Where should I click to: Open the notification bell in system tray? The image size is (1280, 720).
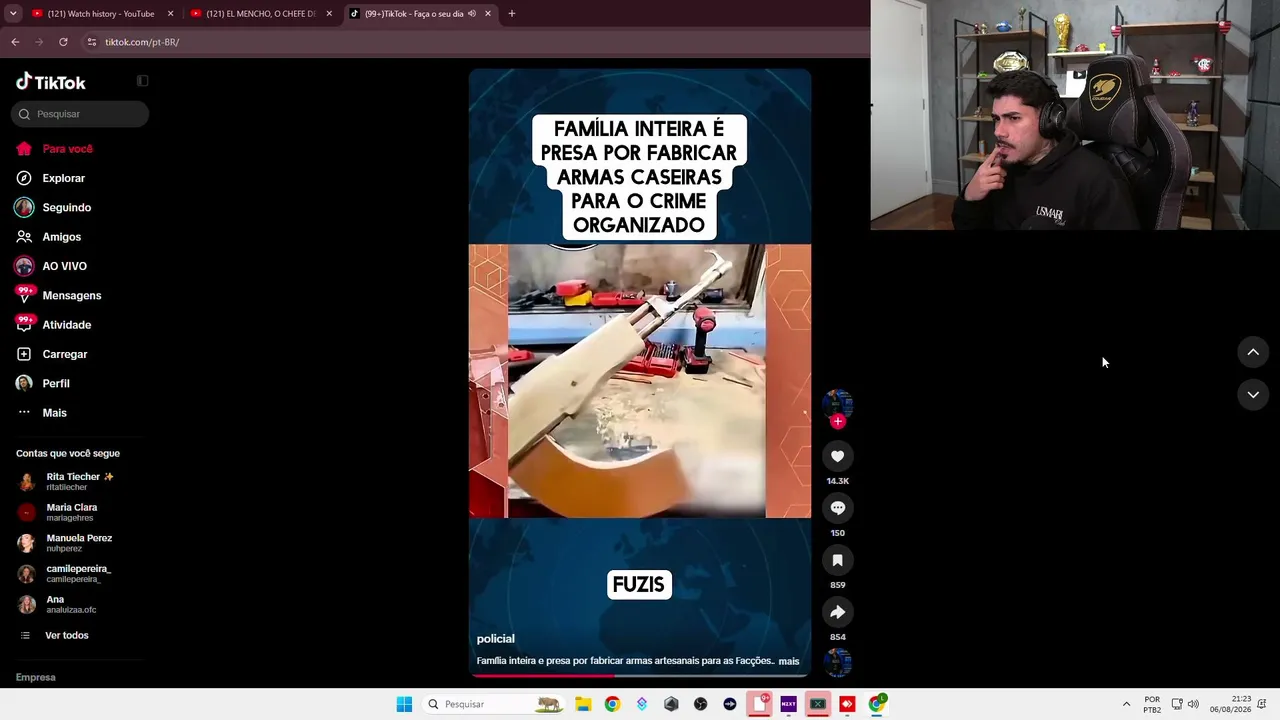(1262, 704)
